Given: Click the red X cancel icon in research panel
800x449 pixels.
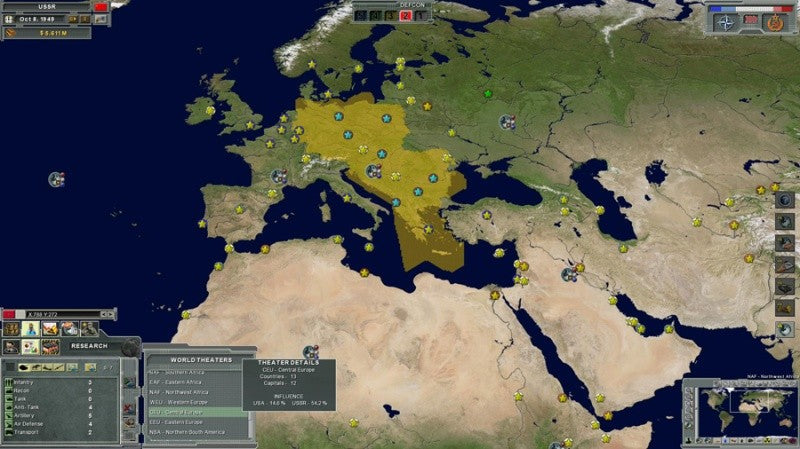Looking at the screenshot, I should [129, 409].
